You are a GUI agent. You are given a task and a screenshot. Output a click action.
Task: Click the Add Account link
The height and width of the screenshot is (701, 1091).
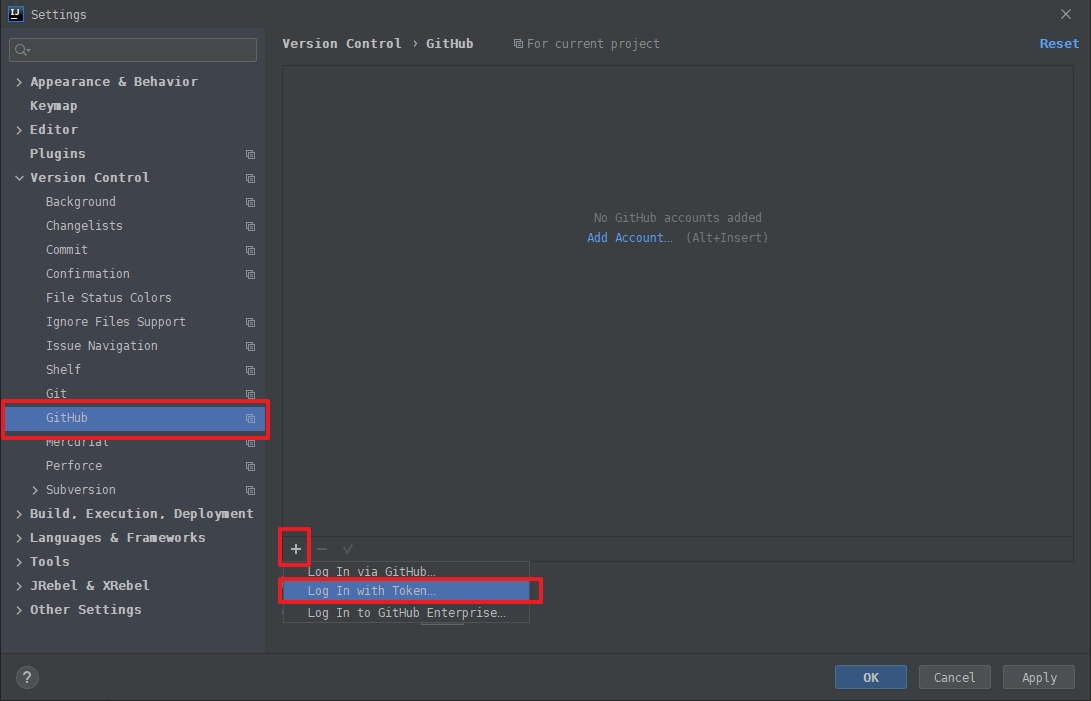point(630,237)
